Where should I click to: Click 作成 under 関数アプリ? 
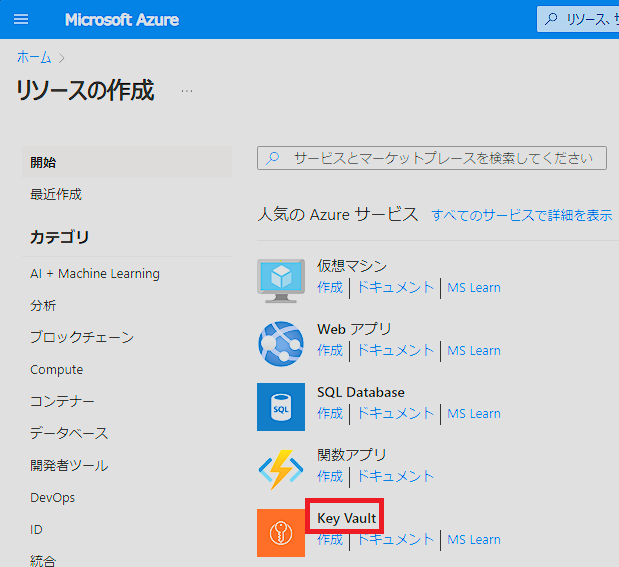coord(330,476)
